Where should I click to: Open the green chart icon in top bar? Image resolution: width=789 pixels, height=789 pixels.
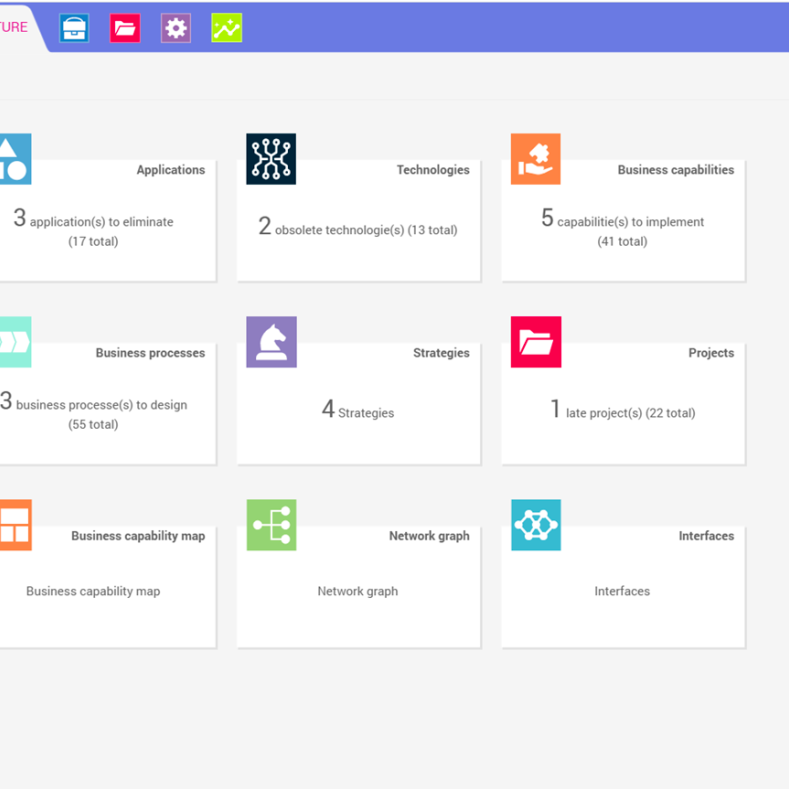point(227,28)
